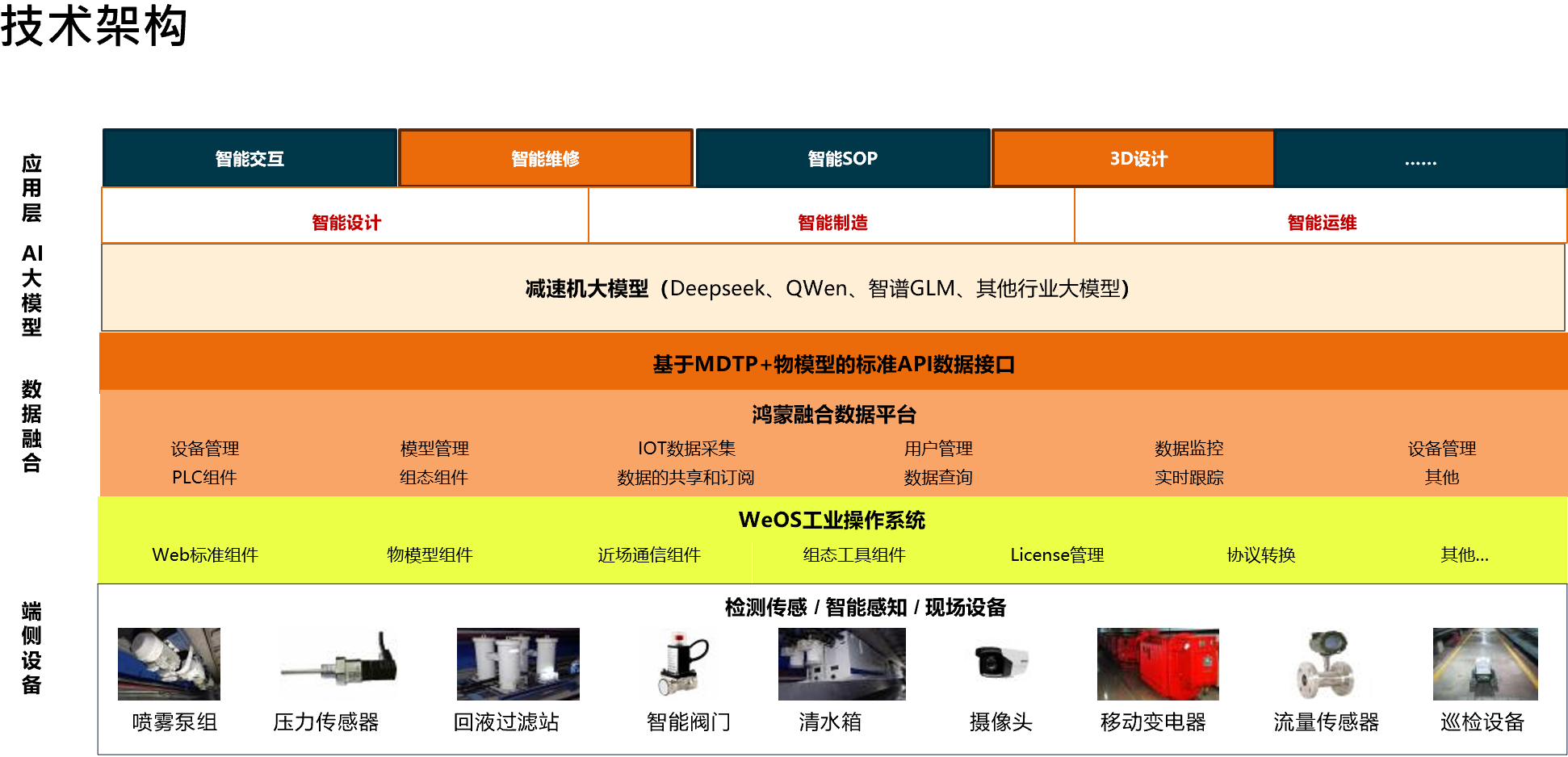The height and width of the screenshot is (757, 1568).
Task: Click the 喷雾泵组 caption text
Action: pyautogui.click(x=175, y=722)
